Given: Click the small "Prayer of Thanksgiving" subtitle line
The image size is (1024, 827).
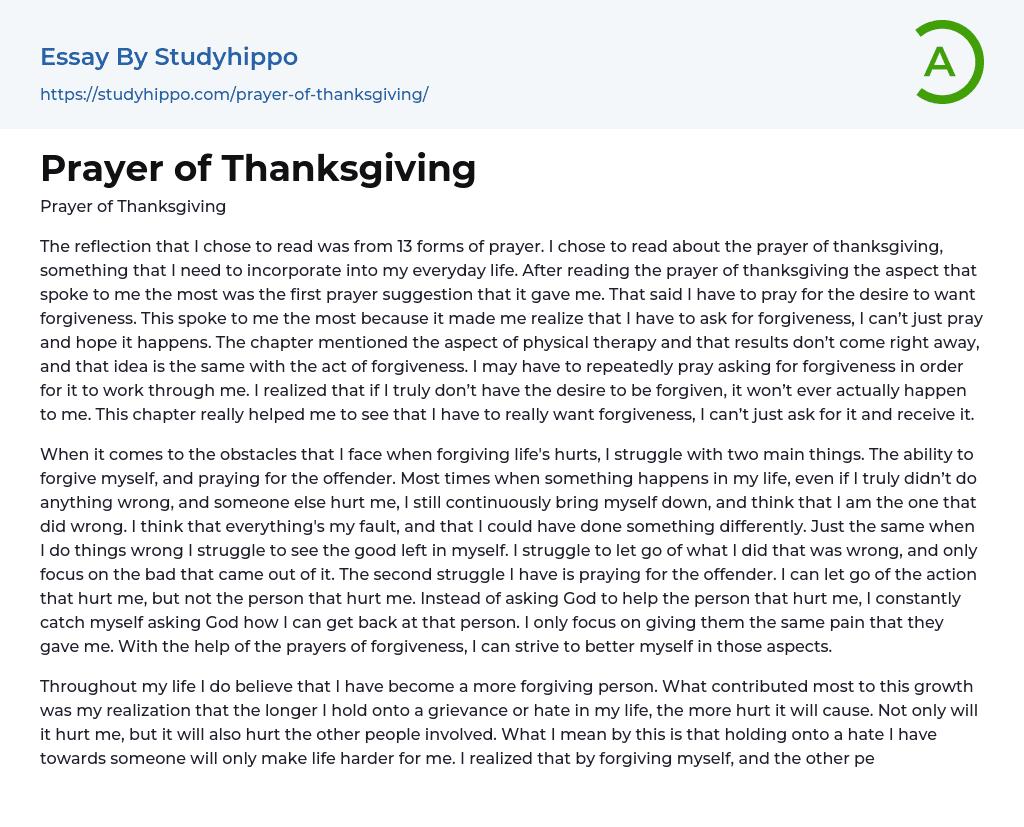Looking at the screenshot, I should pyautogui.click(x=133, y=207).
